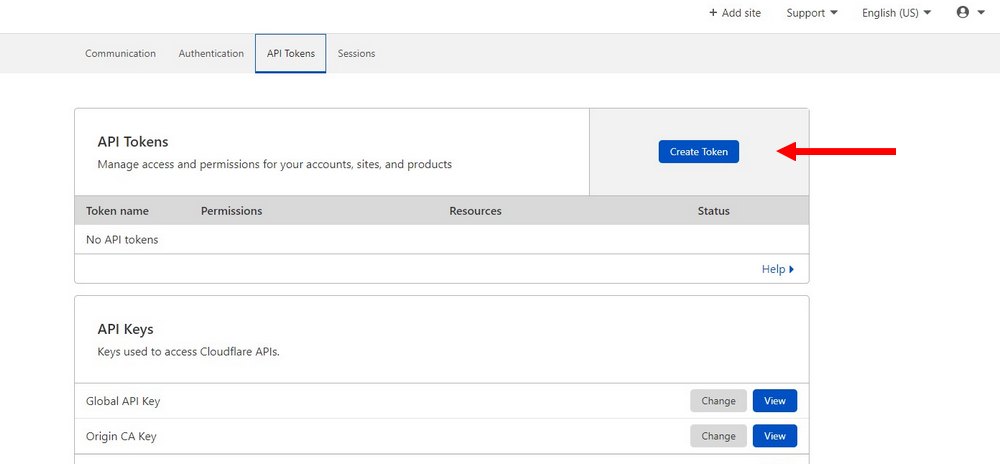Click the 'API Keys' section heading

pyautogui.click(x=126, y=330)
